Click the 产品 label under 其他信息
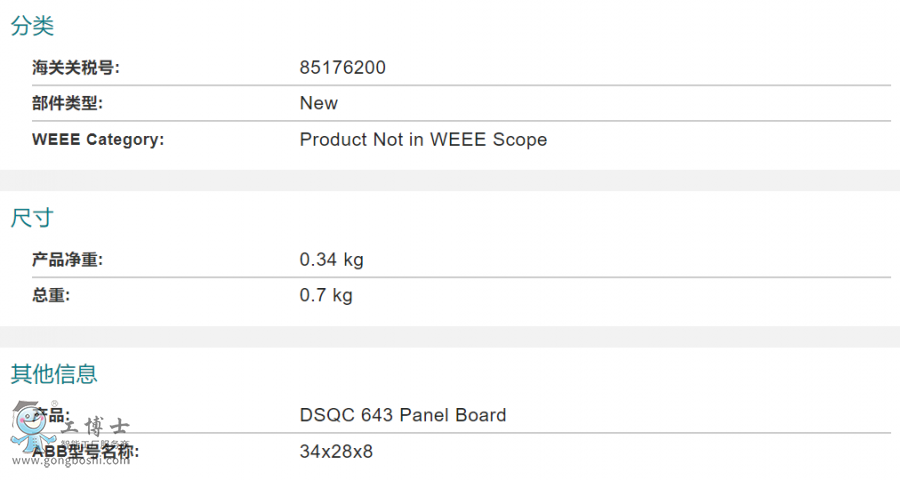Screen dimensions: 900x480 click(x=51, y=415)
